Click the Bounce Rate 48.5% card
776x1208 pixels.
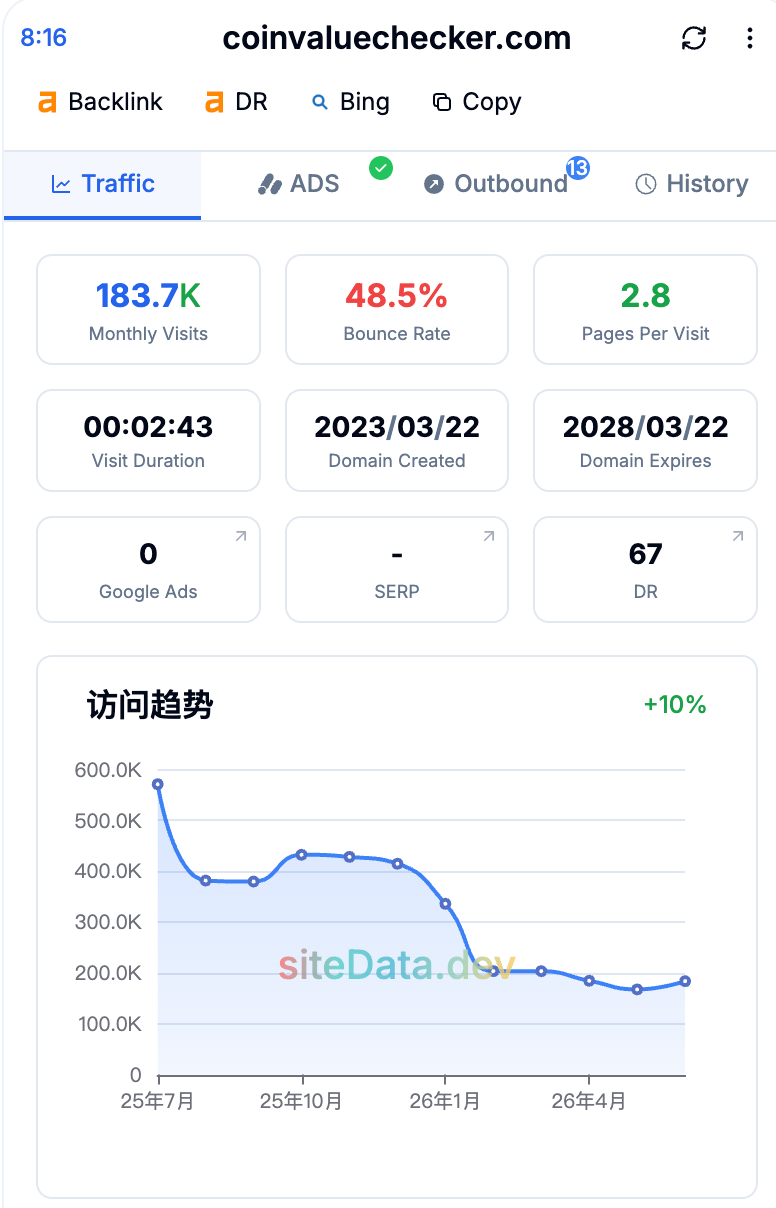tap(397, 309)
